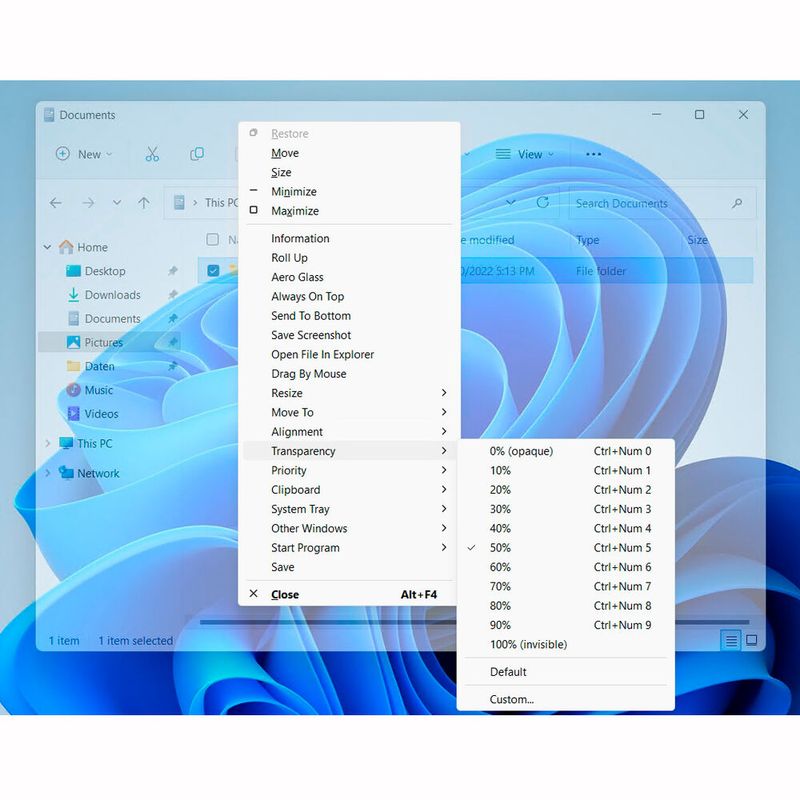The height and width of the screenshot is (800, 800).
Task: Open the Move To submenu
Action: tap(349, 412)
